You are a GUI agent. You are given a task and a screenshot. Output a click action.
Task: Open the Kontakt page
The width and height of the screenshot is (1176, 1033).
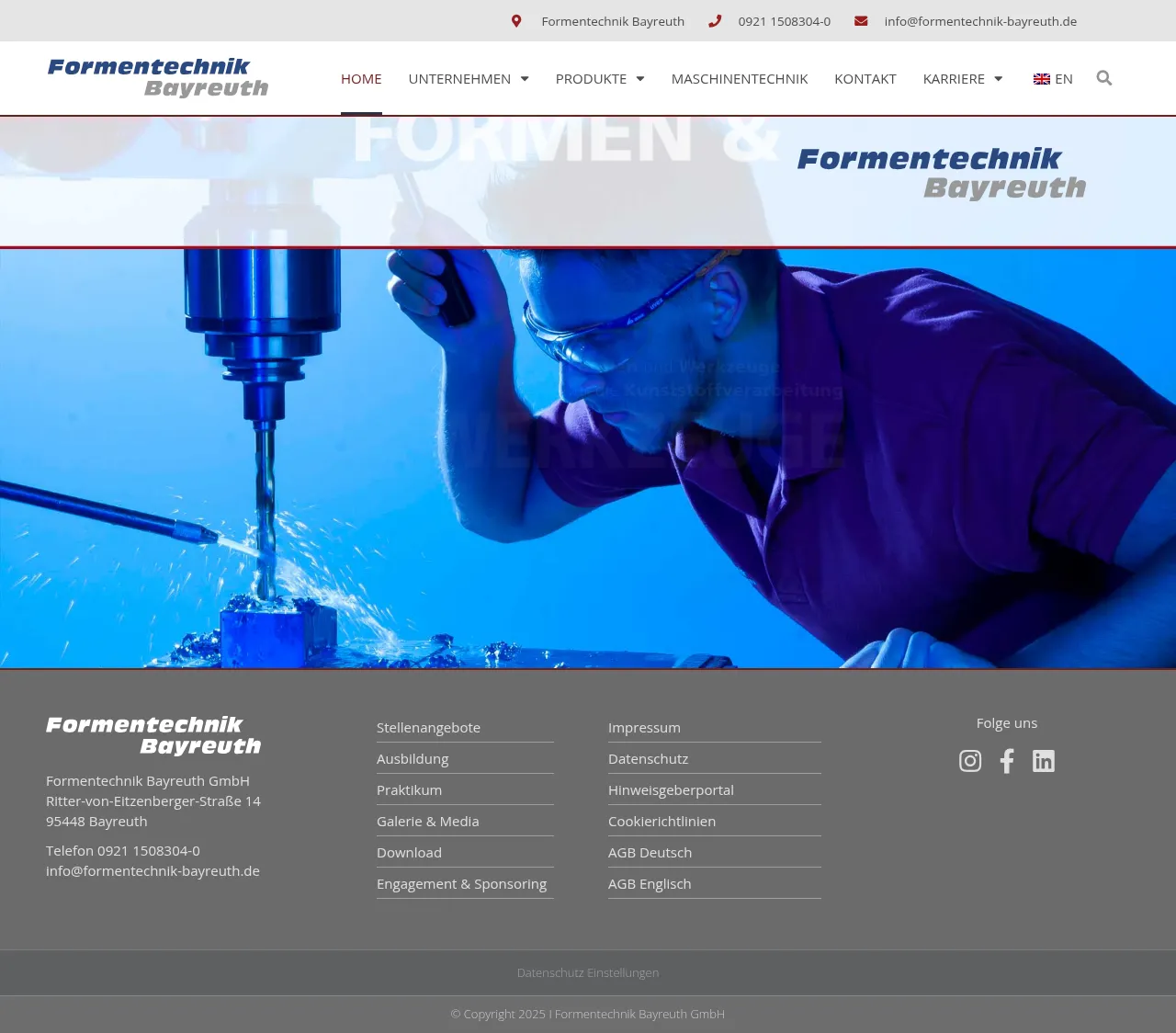click(x=865, y=79)
